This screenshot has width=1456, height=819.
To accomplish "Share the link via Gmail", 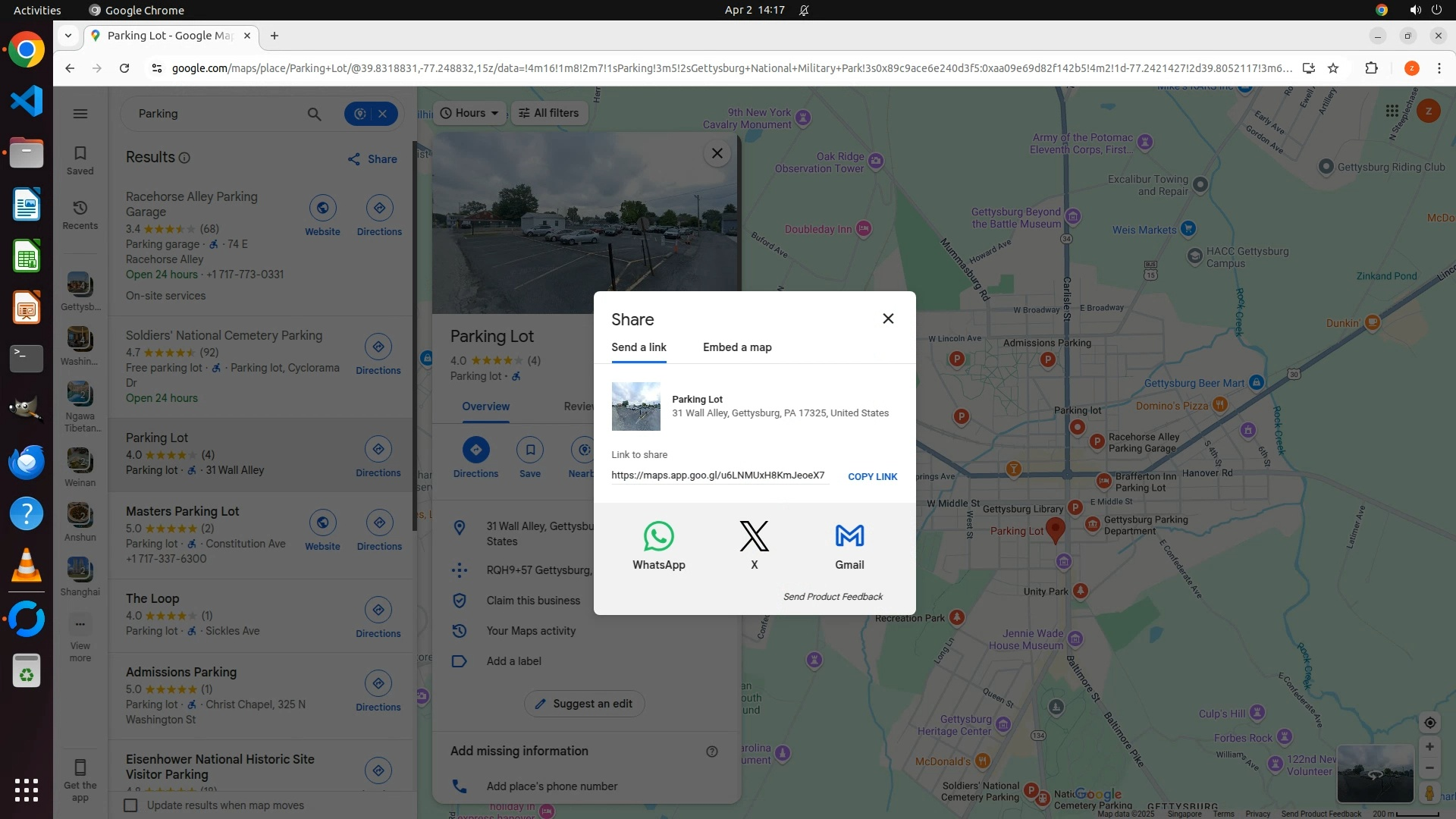I will [849, 537].
